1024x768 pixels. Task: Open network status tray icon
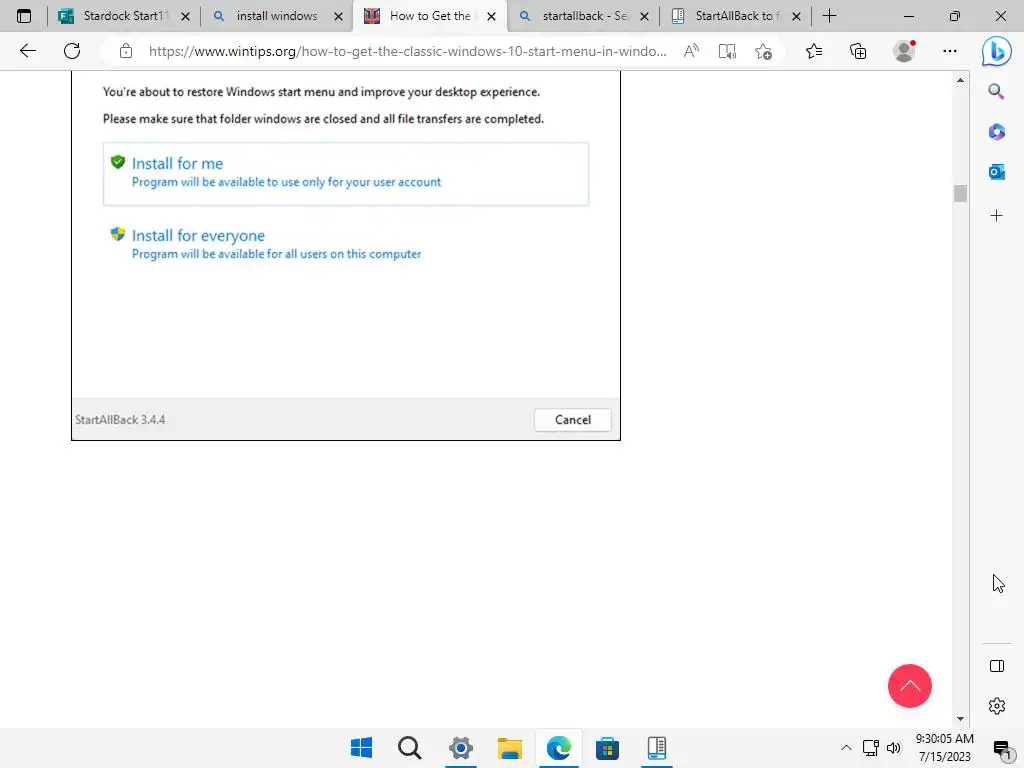(x=871, y=748)
